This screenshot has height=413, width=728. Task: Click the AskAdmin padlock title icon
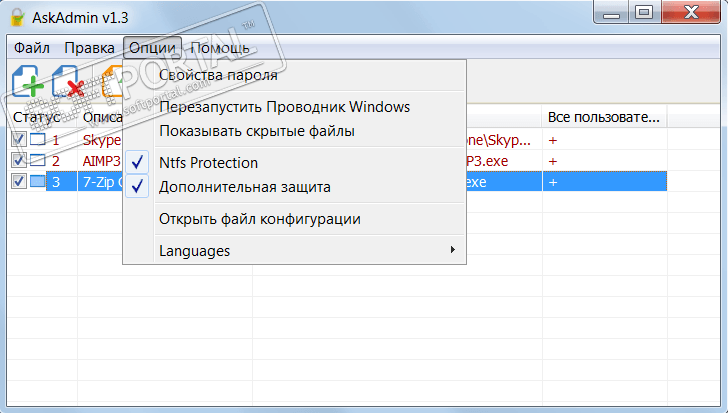[16, 14]
